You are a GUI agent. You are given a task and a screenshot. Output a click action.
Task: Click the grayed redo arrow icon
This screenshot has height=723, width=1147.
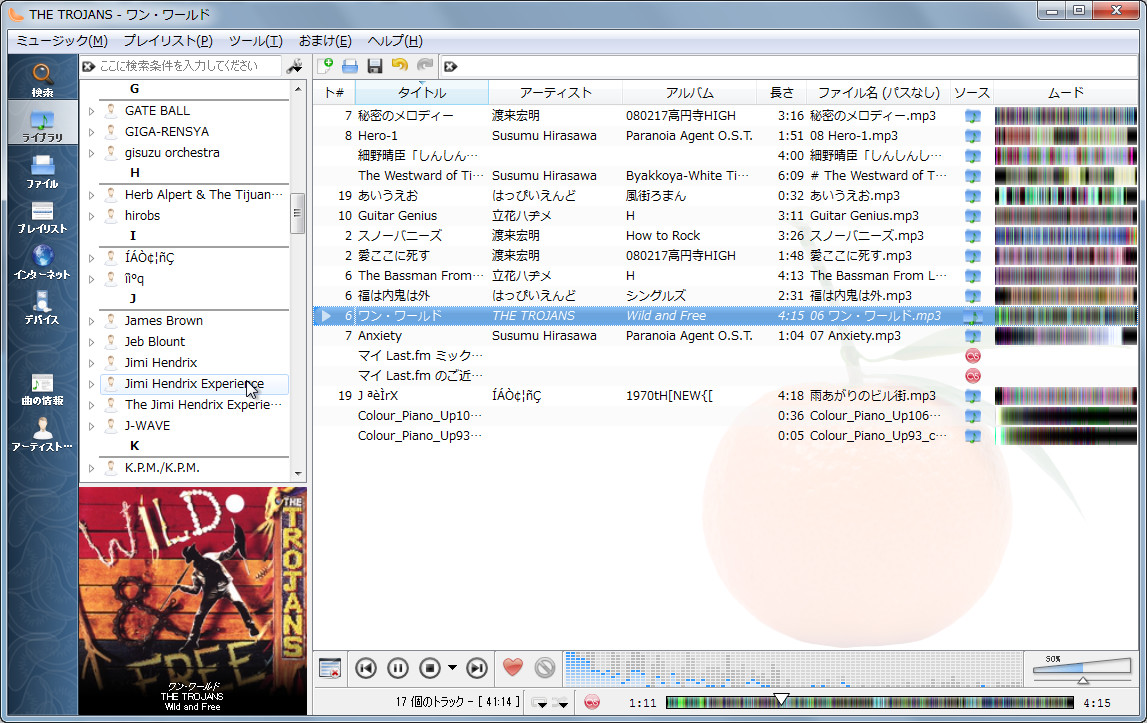[425, 66]
